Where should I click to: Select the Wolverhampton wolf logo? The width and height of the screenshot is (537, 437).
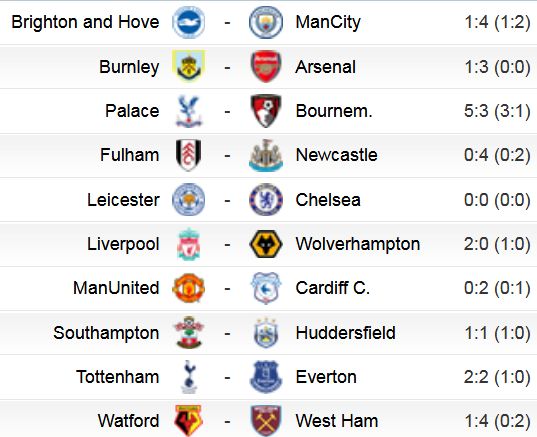266,244
